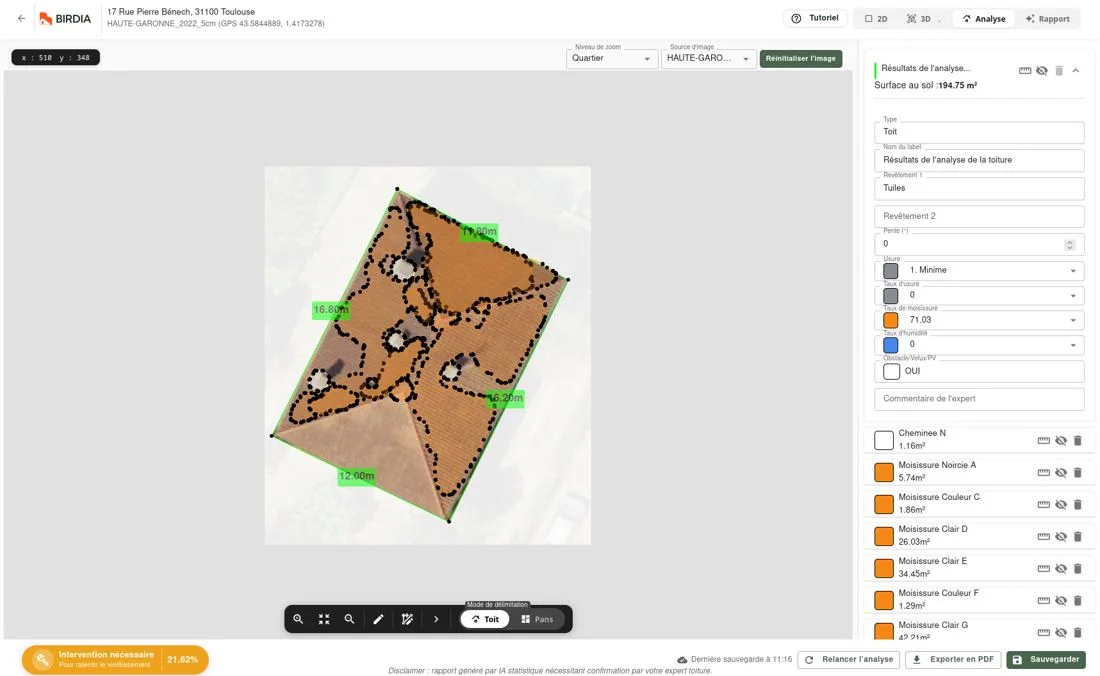
Task: Click Exporter en PDF button
Action: click(953, 660)
